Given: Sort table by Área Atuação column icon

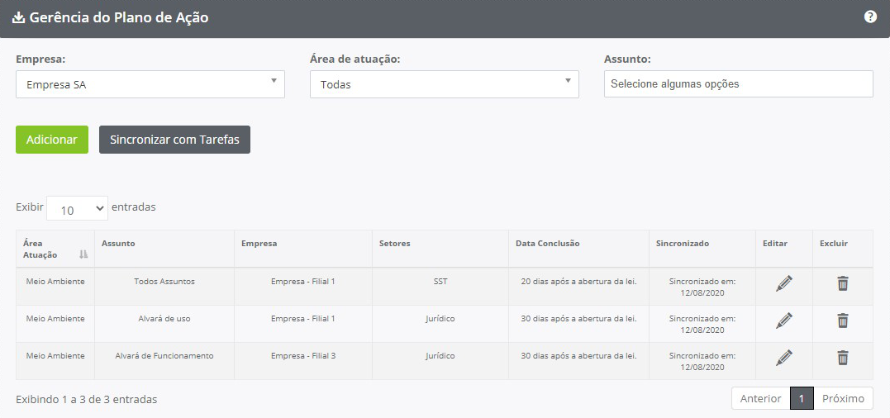Looking at the screenshot, I should point(83,255).
